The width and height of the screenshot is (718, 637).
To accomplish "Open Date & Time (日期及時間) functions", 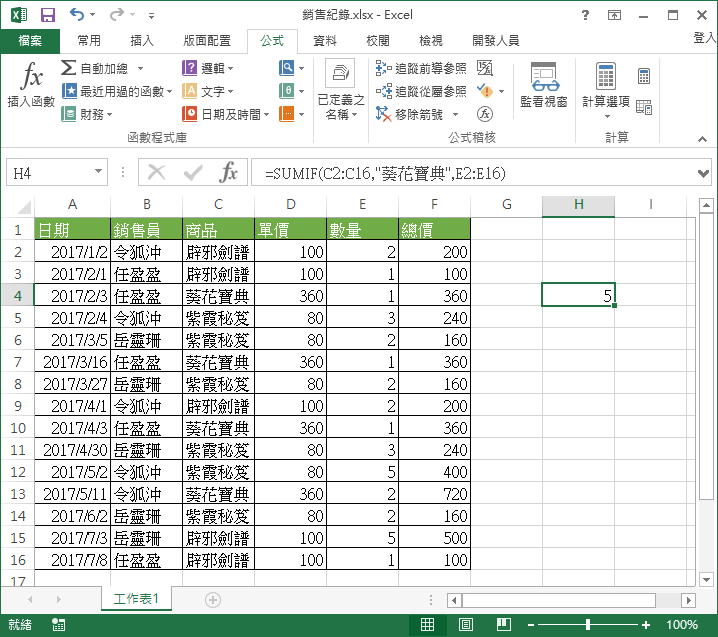I will point(225,114).
